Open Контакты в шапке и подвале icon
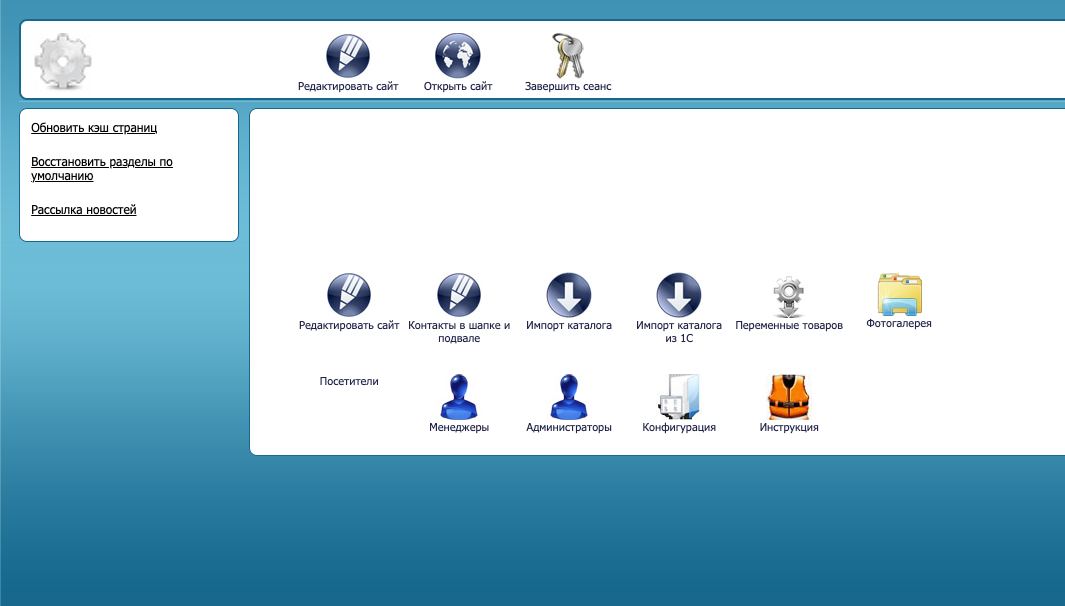The image size is (1065, 606). click(x=459, y=295)
